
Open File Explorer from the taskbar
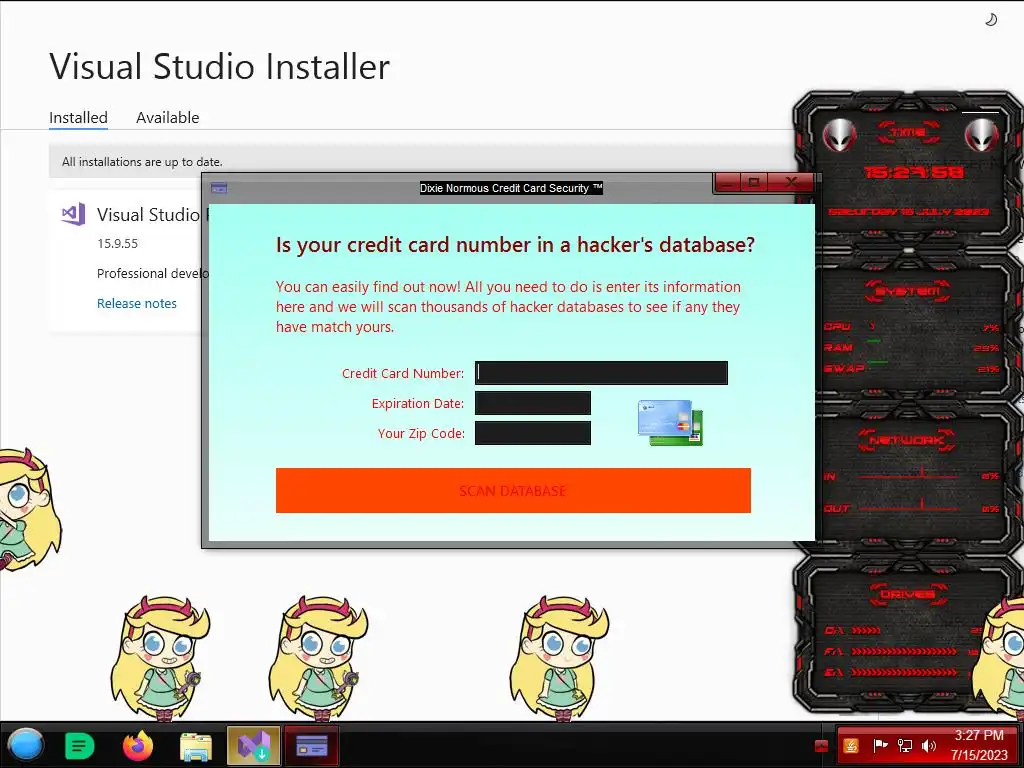[196, 746]
